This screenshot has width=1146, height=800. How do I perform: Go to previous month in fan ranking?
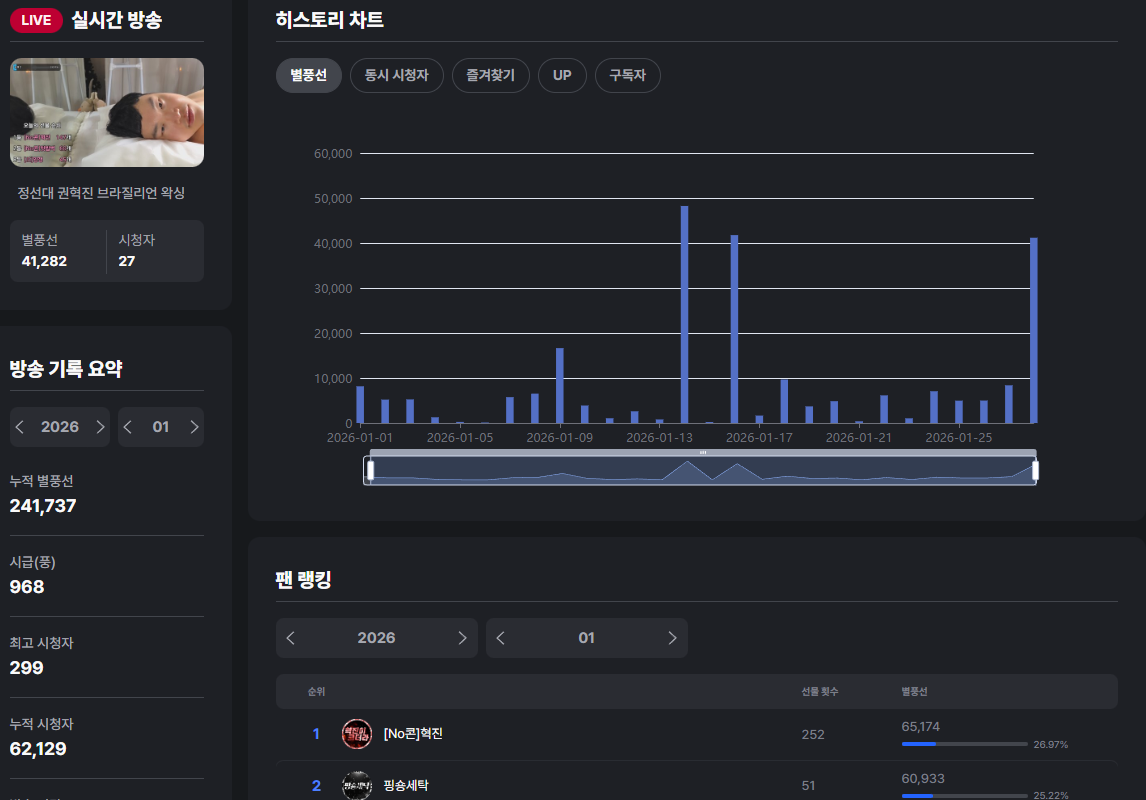(x=501, y=638)
